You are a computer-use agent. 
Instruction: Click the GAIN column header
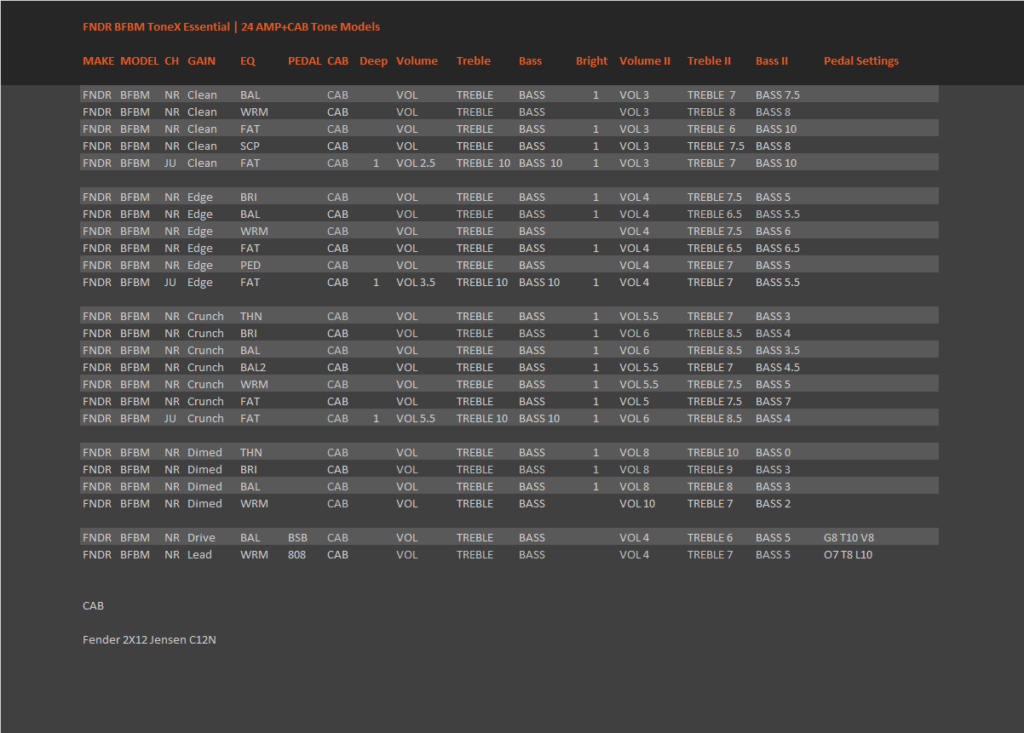(x=201, y=61)
